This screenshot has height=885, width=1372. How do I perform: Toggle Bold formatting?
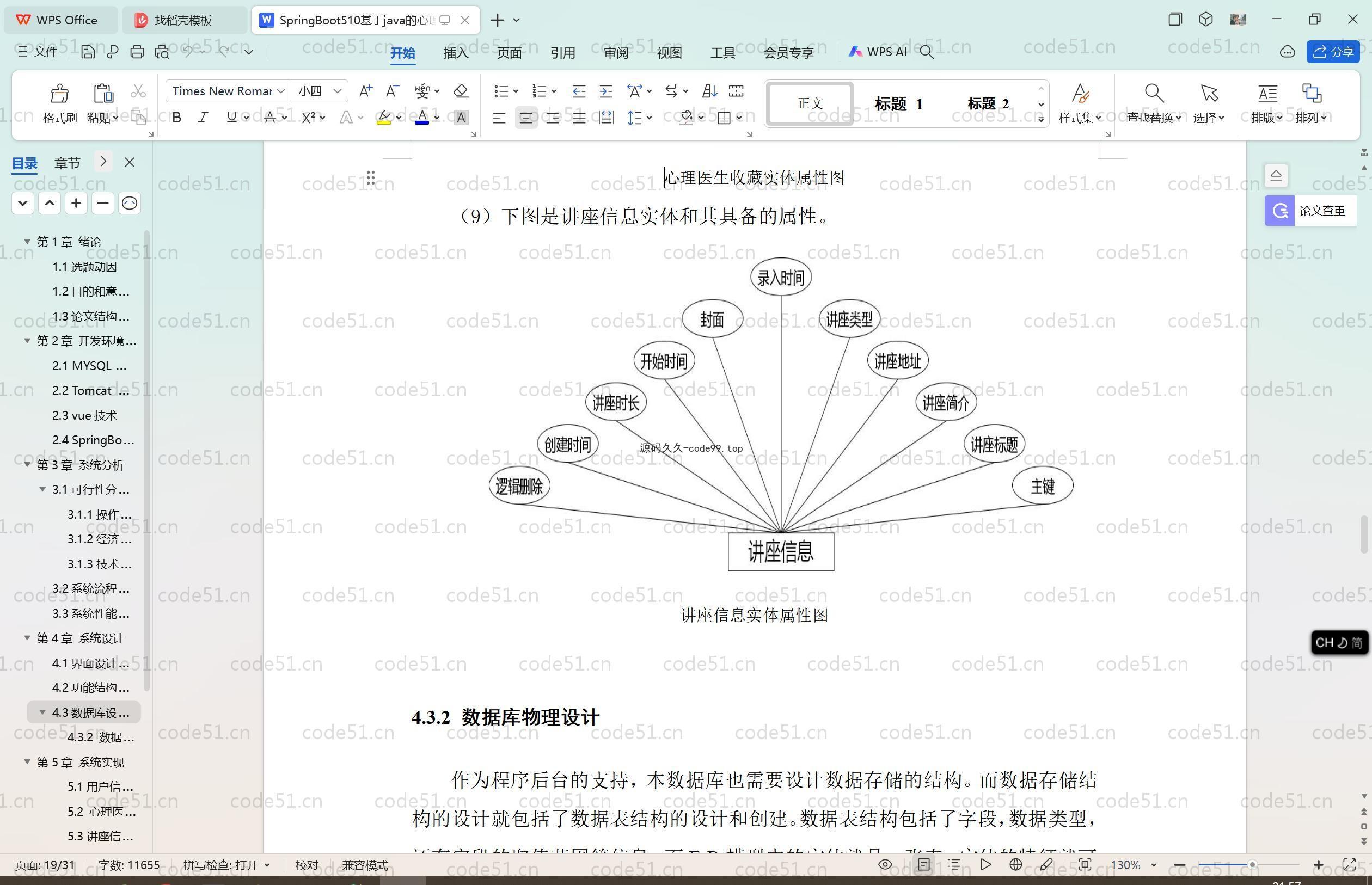pos(177,117)
